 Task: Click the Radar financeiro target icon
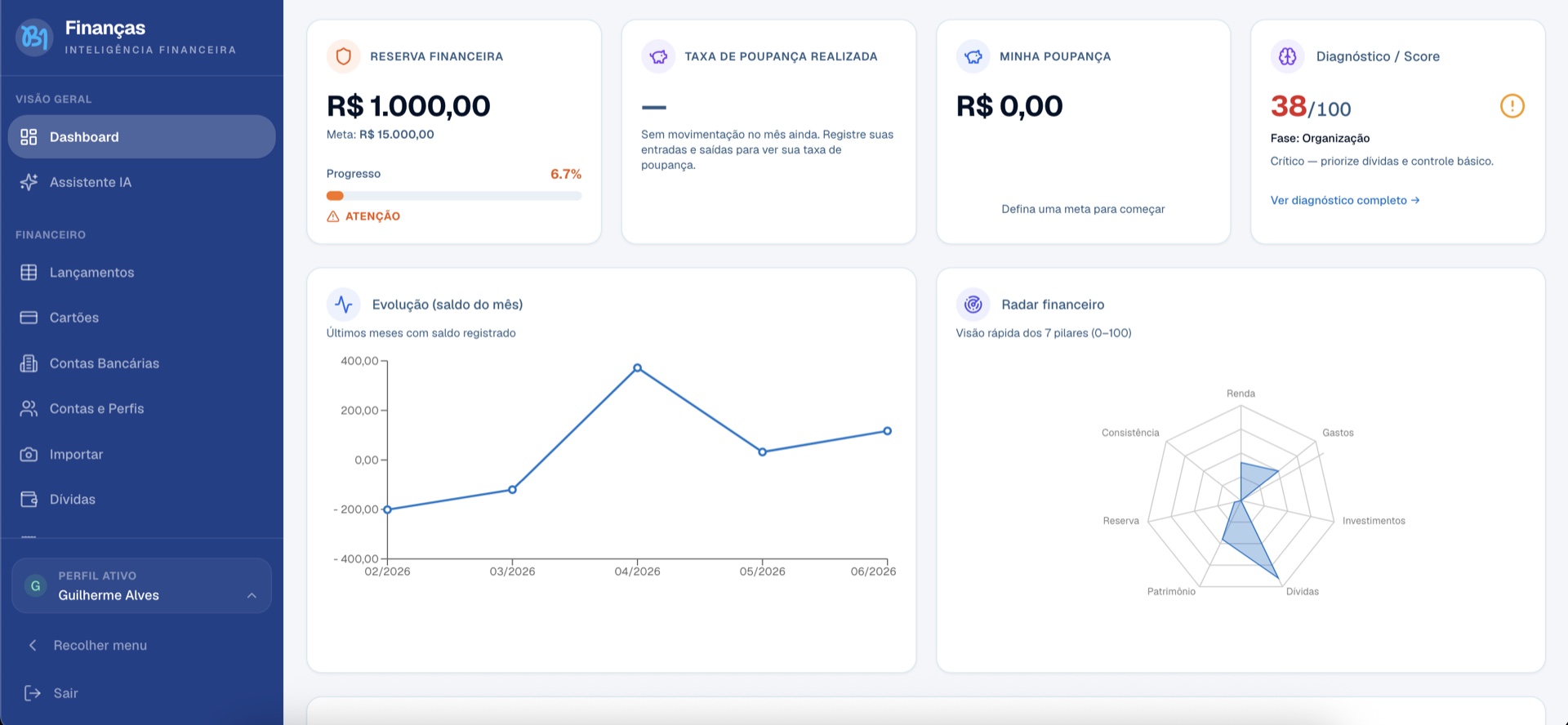tap(973, 305)
